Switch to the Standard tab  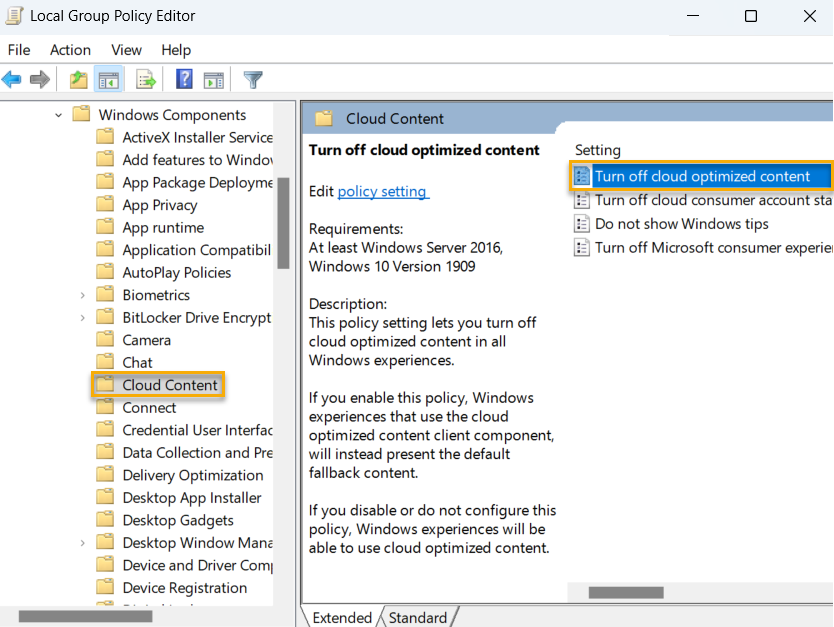tap(418, 617)
